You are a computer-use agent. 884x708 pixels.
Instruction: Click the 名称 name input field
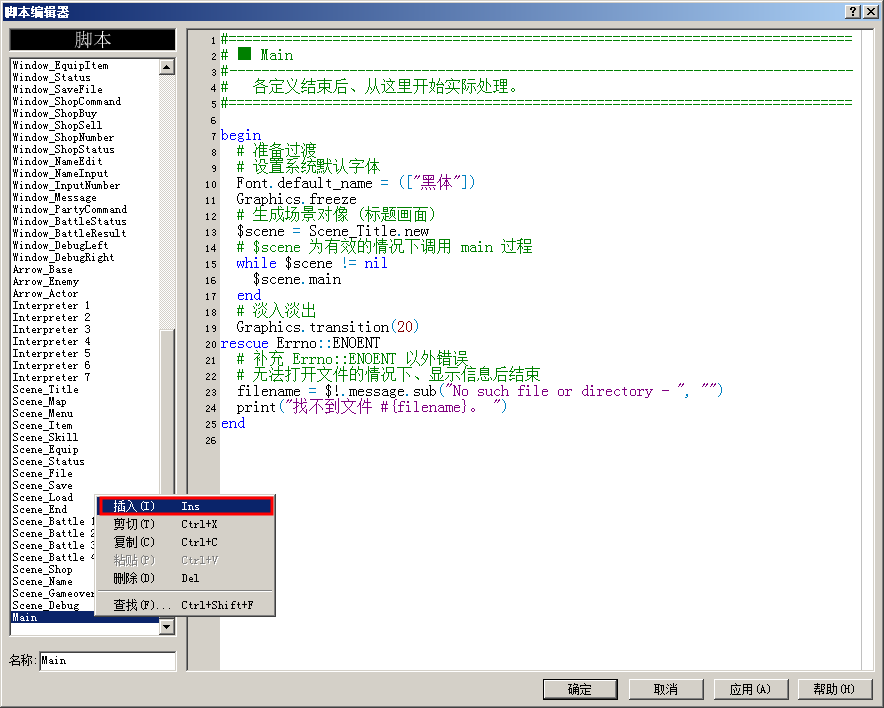point(108,661)
